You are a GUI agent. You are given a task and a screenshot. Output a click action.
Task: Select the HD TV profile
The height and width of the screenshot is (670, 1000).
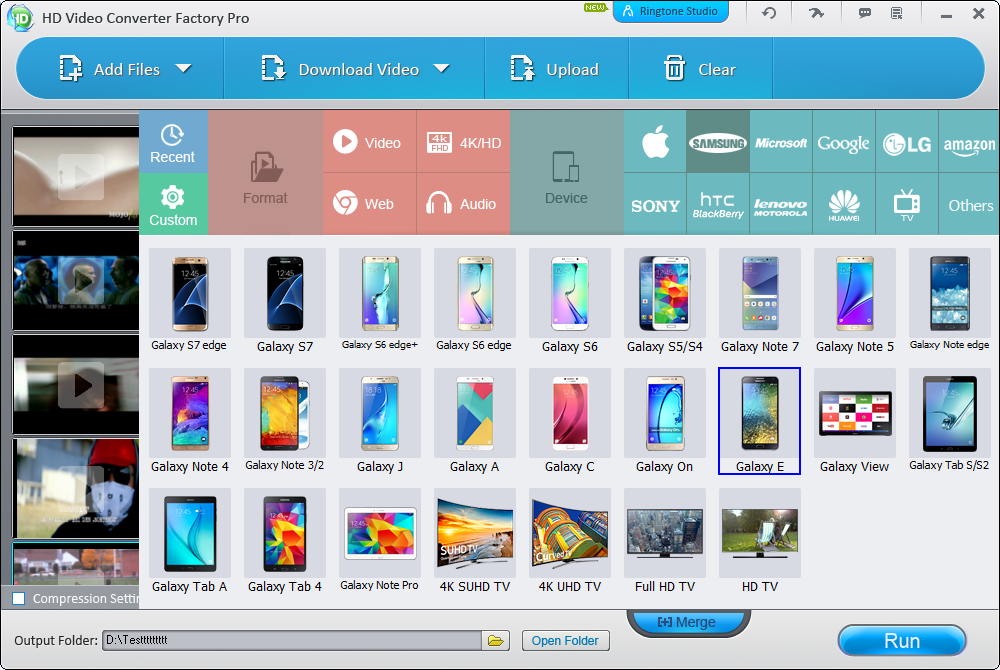pos(760,541)
